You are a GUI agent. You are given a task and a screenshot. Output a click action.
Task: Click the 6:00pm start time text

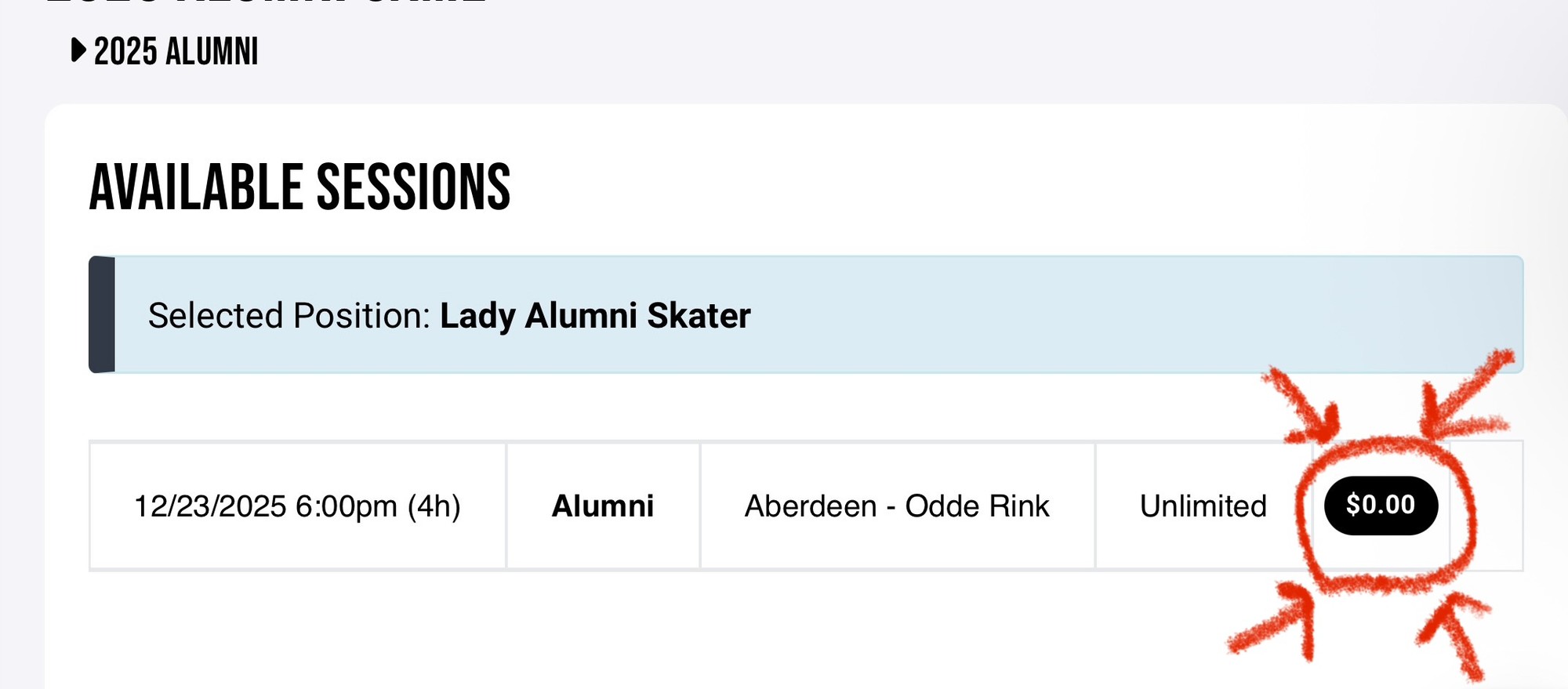coord(345,506)
